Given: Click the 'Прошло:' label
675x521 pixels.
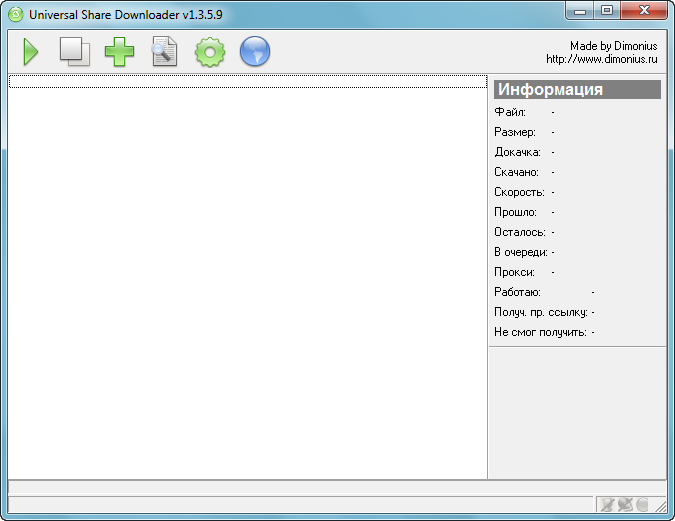Looking at the screenshot, I should (516, 212).
